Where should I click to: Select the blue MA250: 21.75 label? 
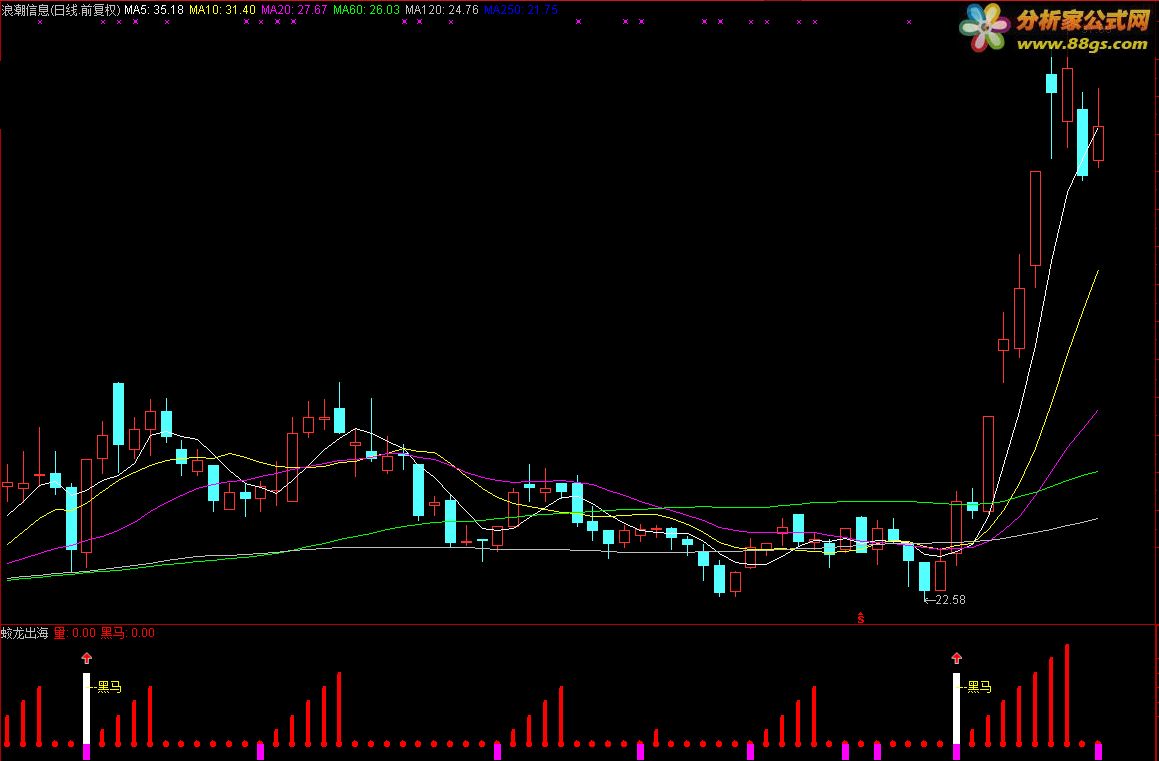point(521,10)
